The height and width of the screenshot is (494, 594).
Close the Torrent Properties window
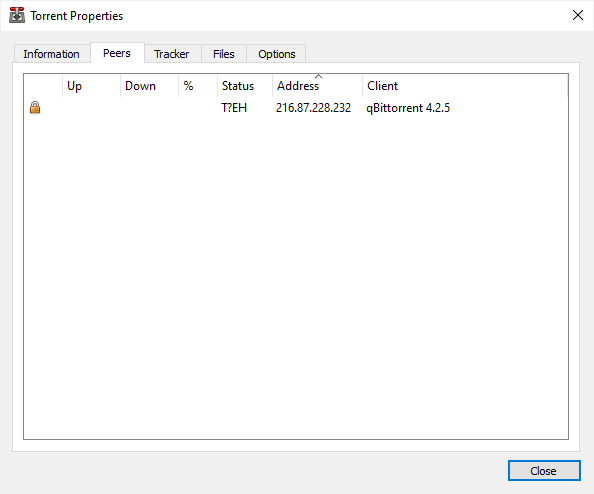coord(578,15)
